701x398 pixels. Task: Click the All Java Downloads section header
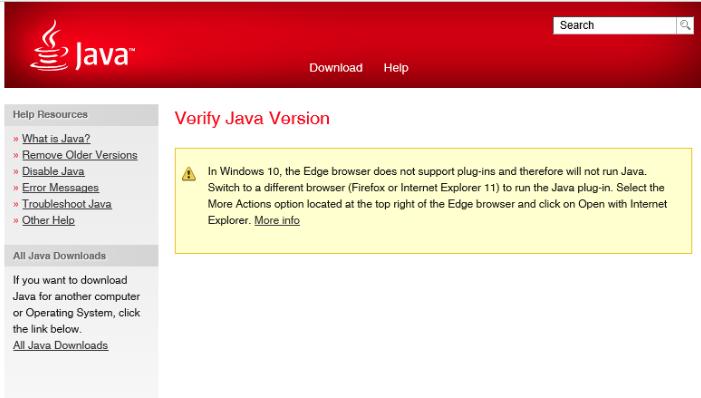pos(81,256)
